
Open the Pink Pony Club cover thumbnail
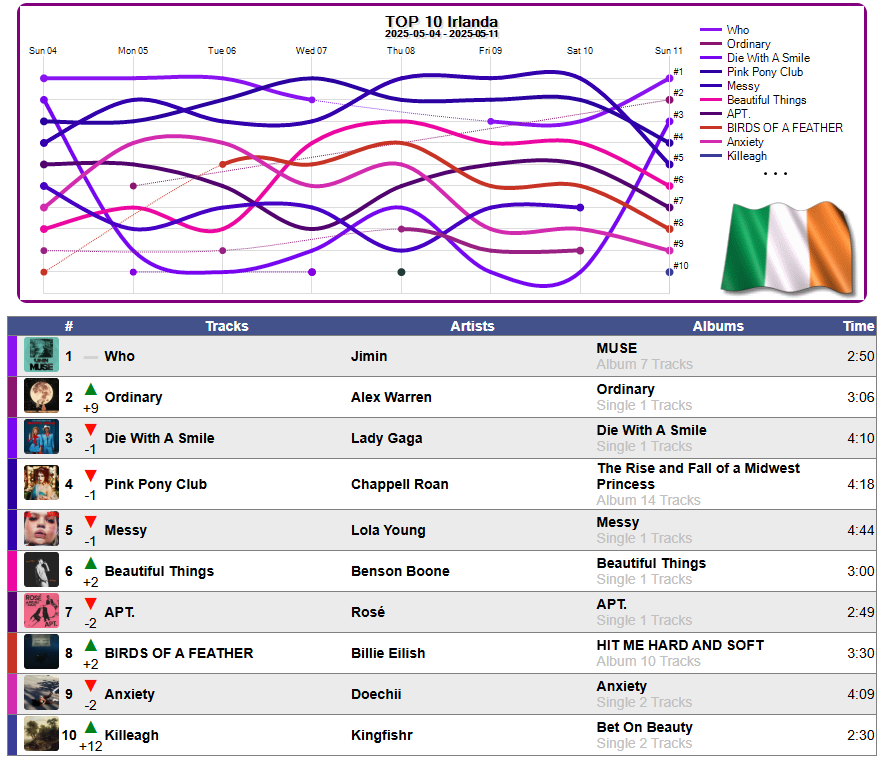[41, 483]
